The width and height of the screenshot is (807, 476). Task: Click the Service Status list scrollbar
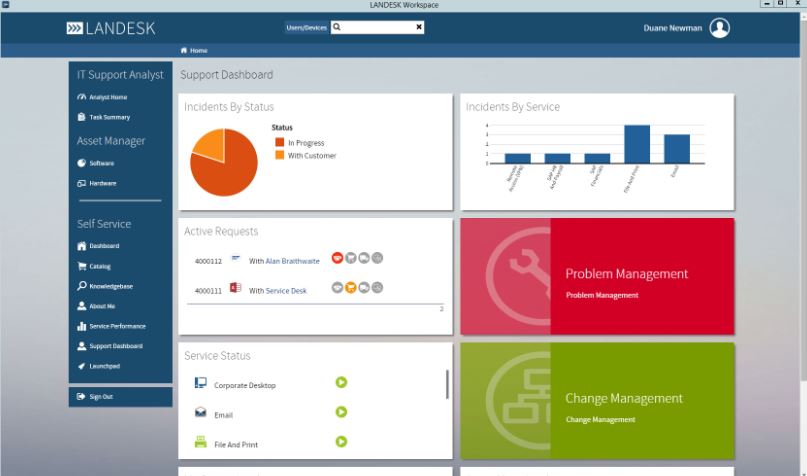tap(447, 384)
